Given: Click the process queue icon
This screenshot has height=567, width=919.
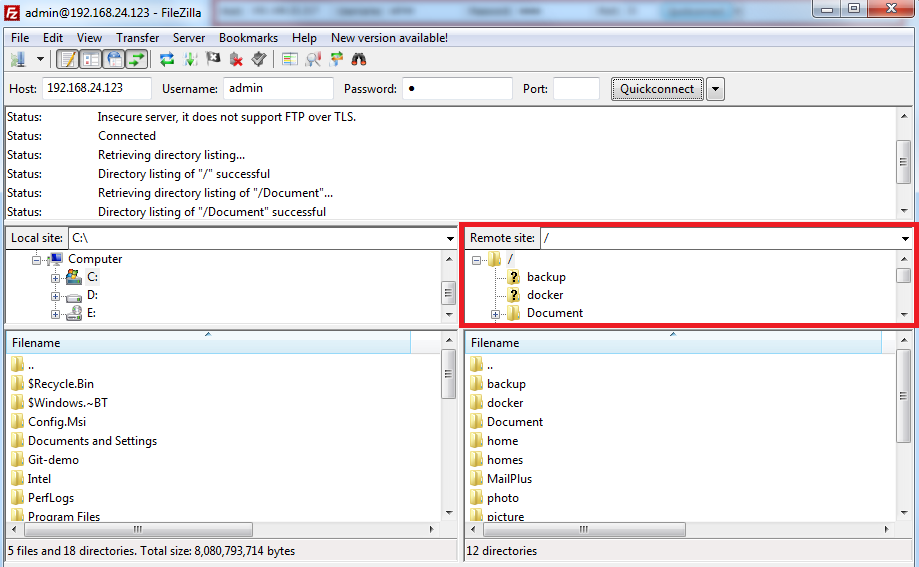Looking at the screenshot, I should click(190, 59).
